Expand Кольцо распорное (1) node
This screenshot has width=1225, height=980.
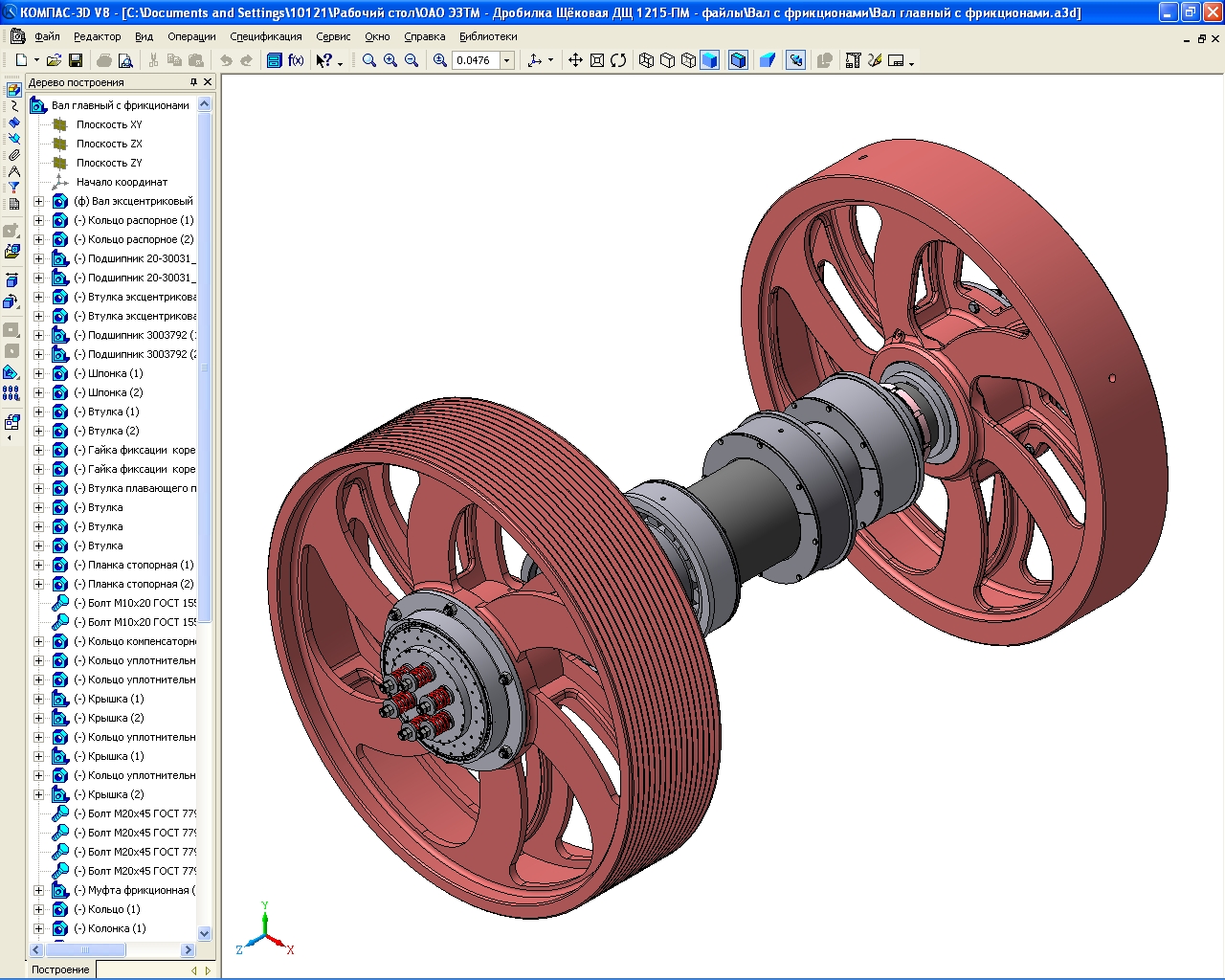point(38,220)
